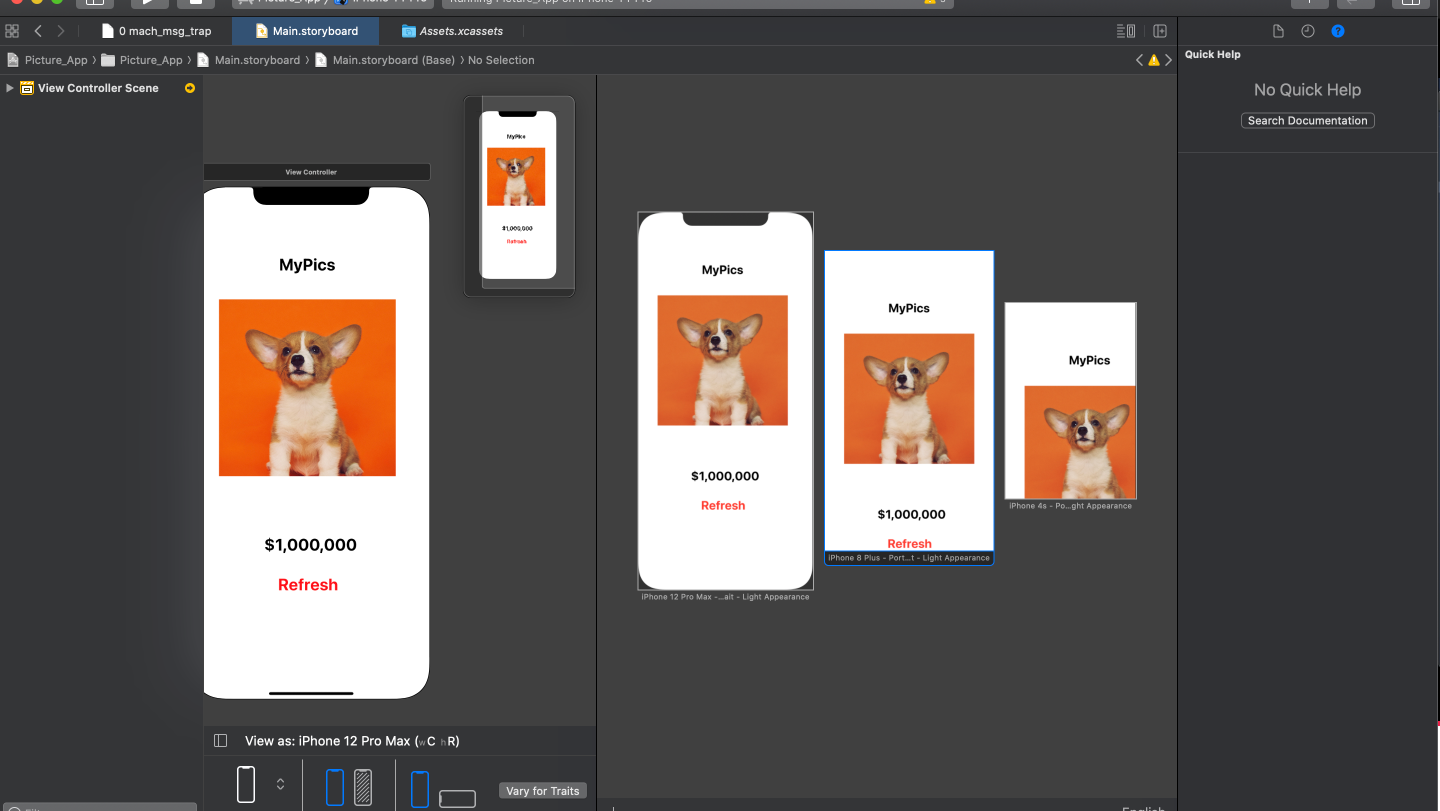Switch to the 0 mach_msg_trap tab

click(x=156, y=31)
